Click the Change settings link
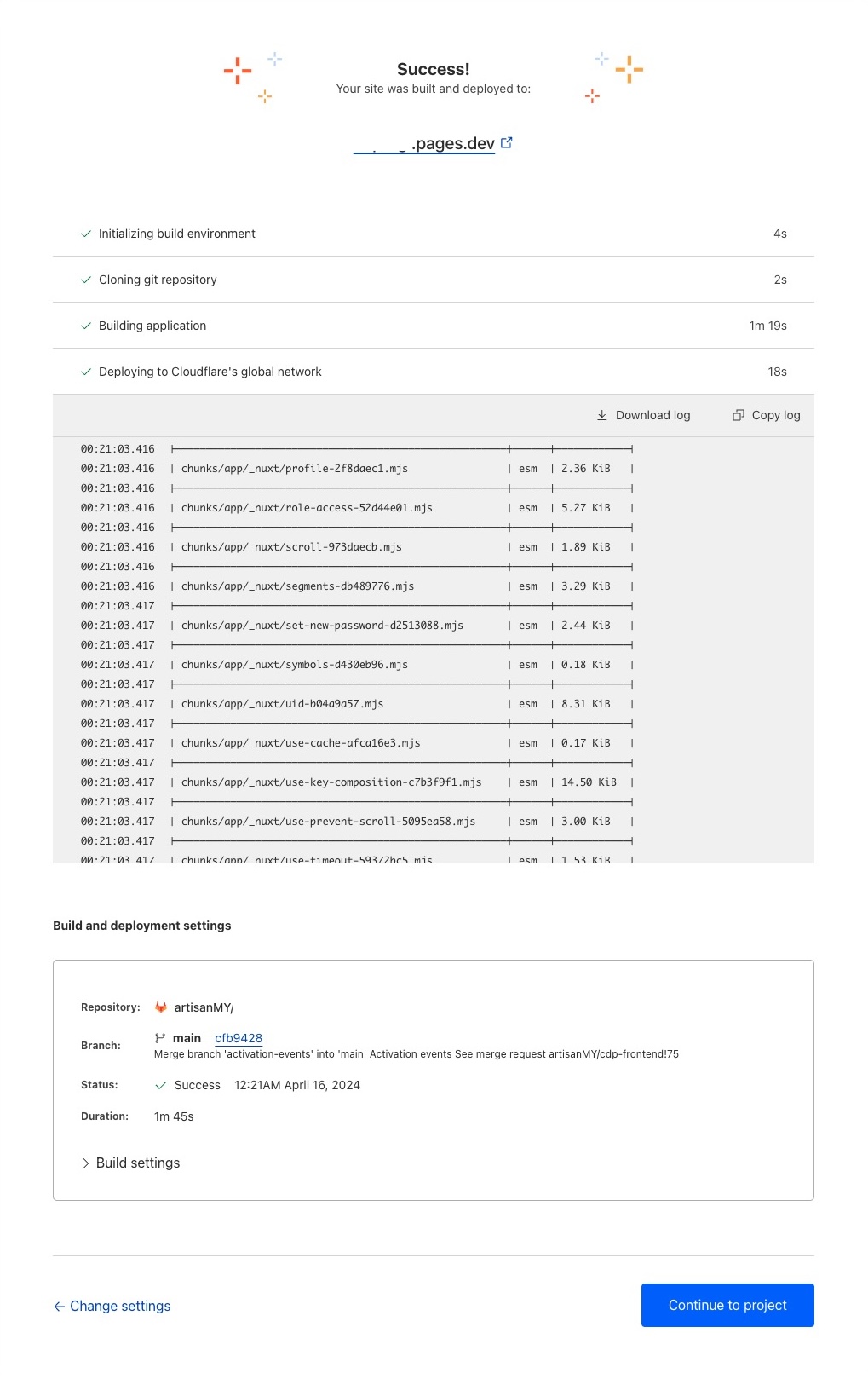 120,1306
